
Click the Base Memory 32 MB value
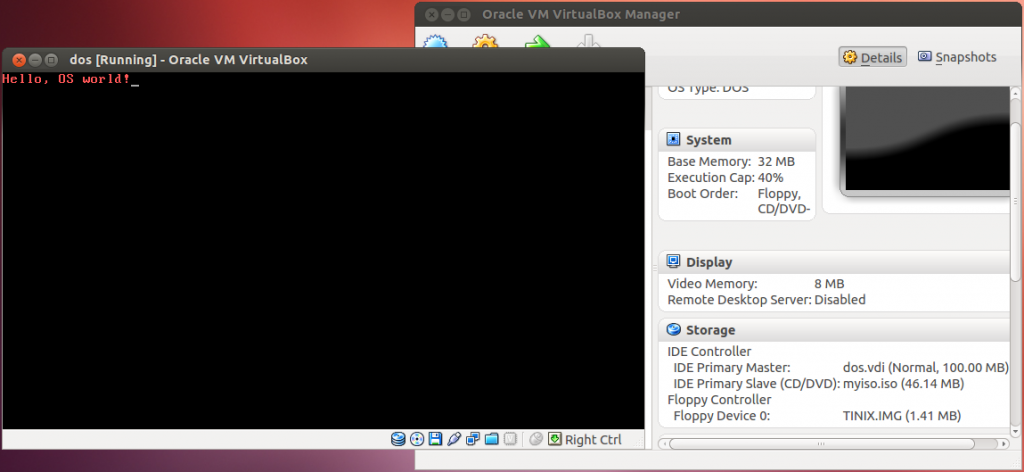pos(776,161)
